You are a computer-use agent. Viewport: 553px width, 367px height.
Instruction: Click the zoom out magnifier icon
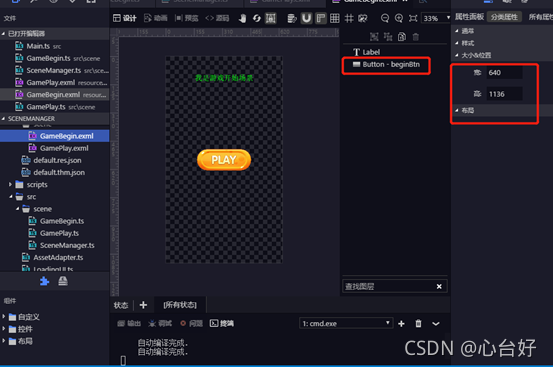pyautogui.click(x=385, y=18)
